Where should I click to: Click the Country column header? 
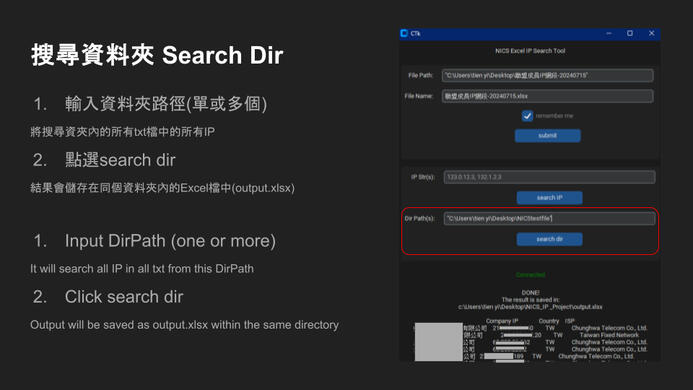(x=549, y=321)
